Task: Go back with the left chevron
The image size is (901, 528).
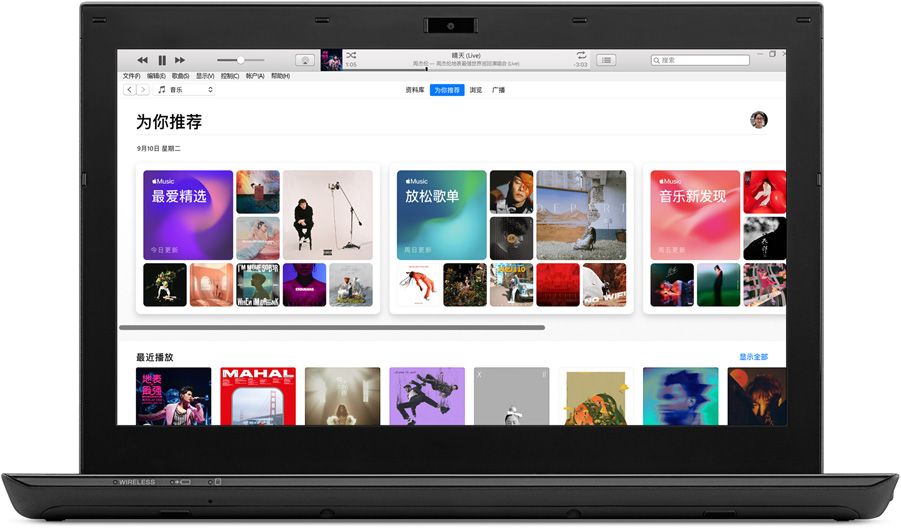Action: [x=130, y=90]
